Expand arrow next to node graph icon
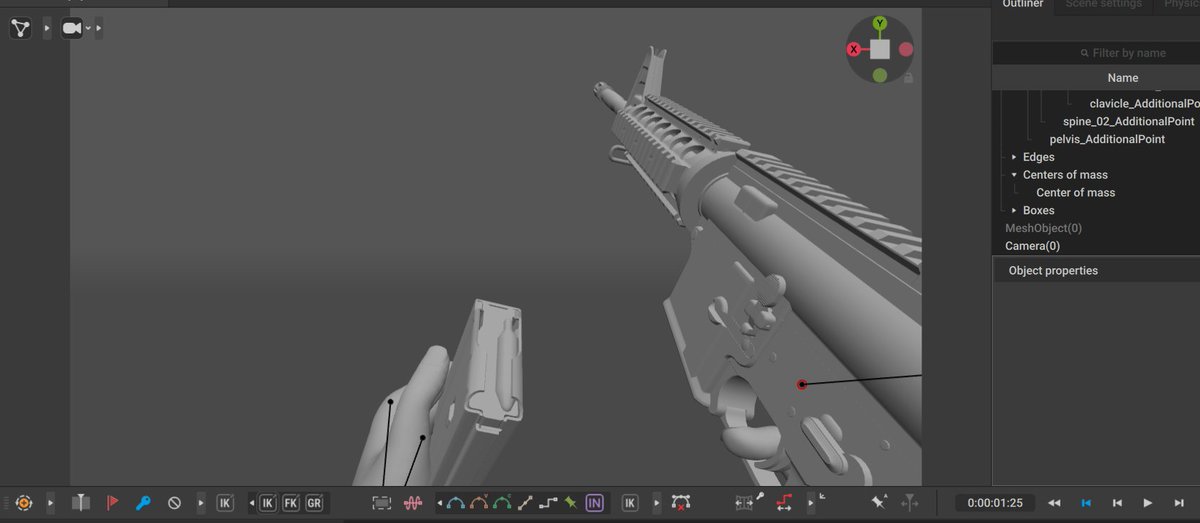The image size is (1200, 523). click(x=46, y=28)
